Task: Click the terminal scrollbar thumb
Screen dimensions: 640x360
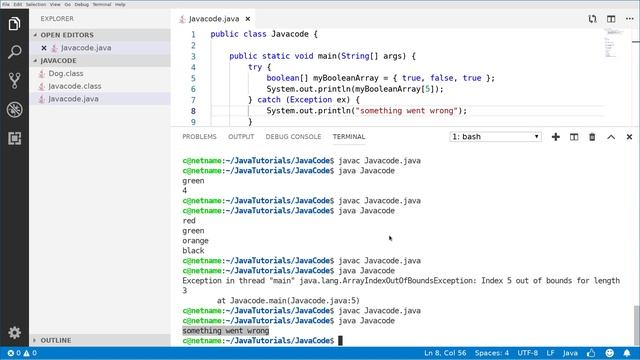Action: (x=636, y=324)
